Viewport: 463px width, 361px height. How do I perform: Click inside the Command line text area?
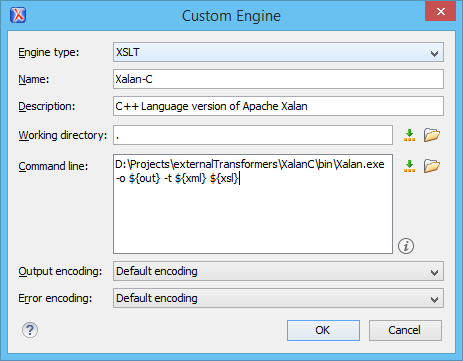(253, 204)
